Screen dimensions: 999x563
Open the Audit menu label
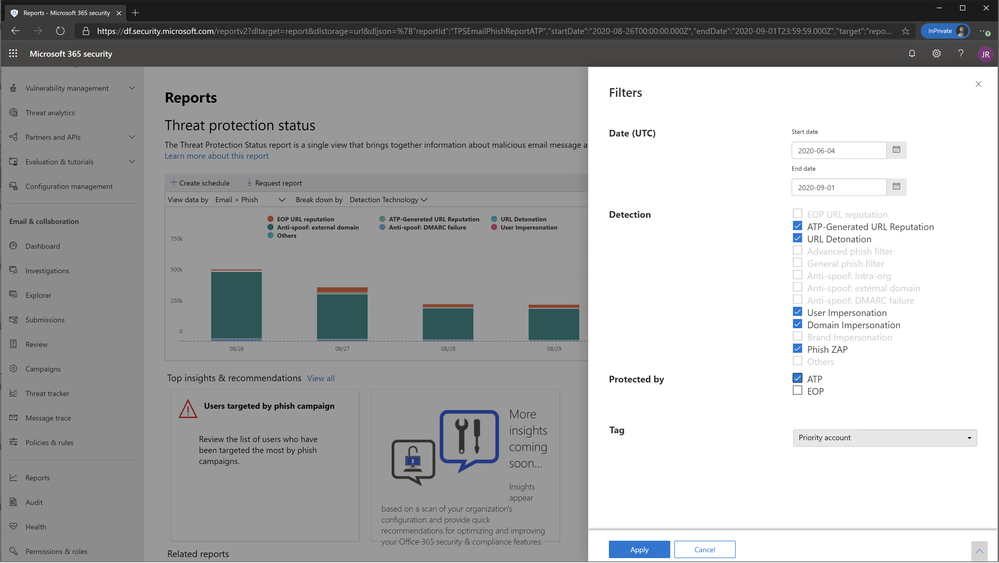click(x=34, y=502)
